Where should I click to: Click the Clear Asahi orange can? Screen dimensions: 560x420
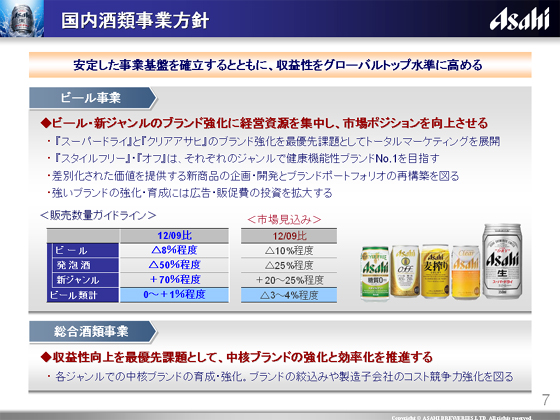click(x=466, y=272)
